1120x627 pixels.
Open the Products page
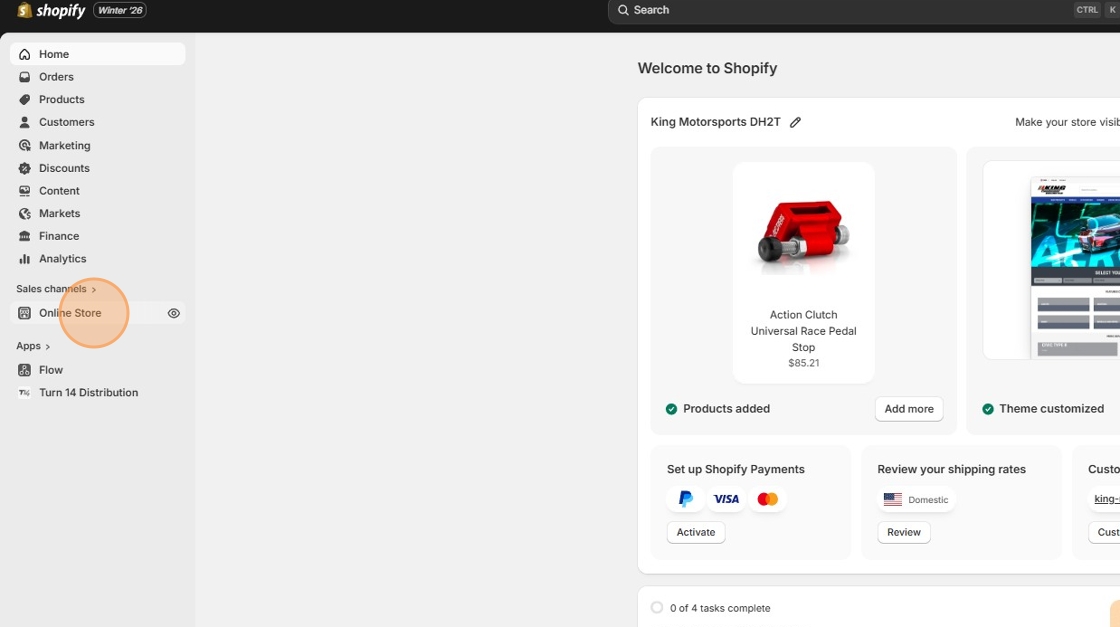98,99
